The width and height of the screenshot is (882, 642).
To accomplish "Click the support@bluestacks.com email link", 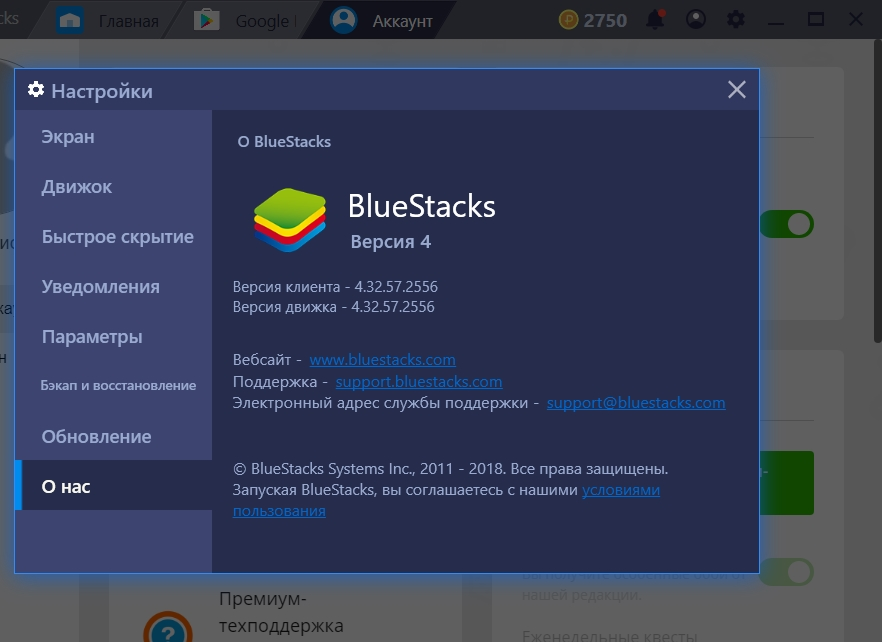I will pos(636,403).
